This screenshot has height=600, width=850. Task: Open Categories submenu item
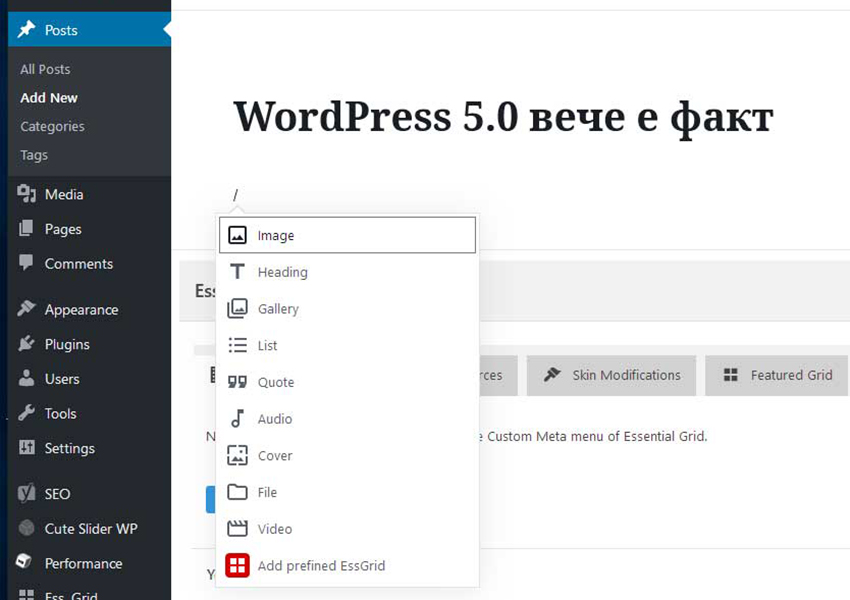pos(53,127)
